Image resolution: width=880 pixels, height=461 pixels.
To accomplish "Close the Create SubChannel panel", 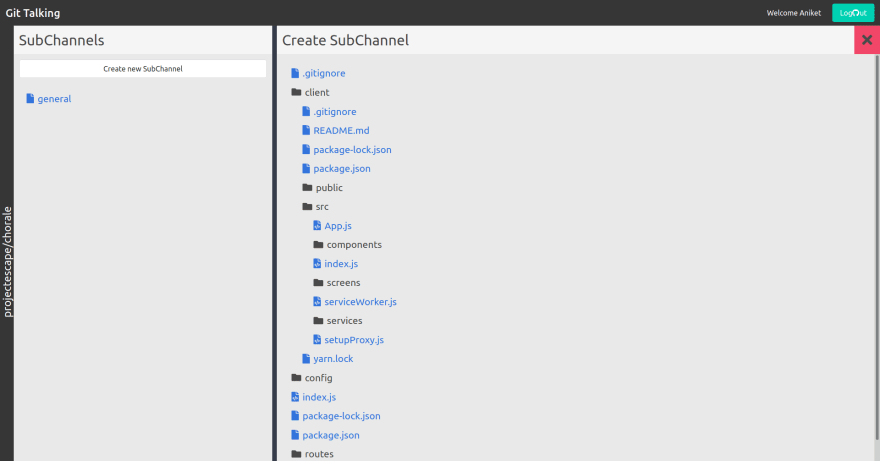I will (x=867, y=40).
